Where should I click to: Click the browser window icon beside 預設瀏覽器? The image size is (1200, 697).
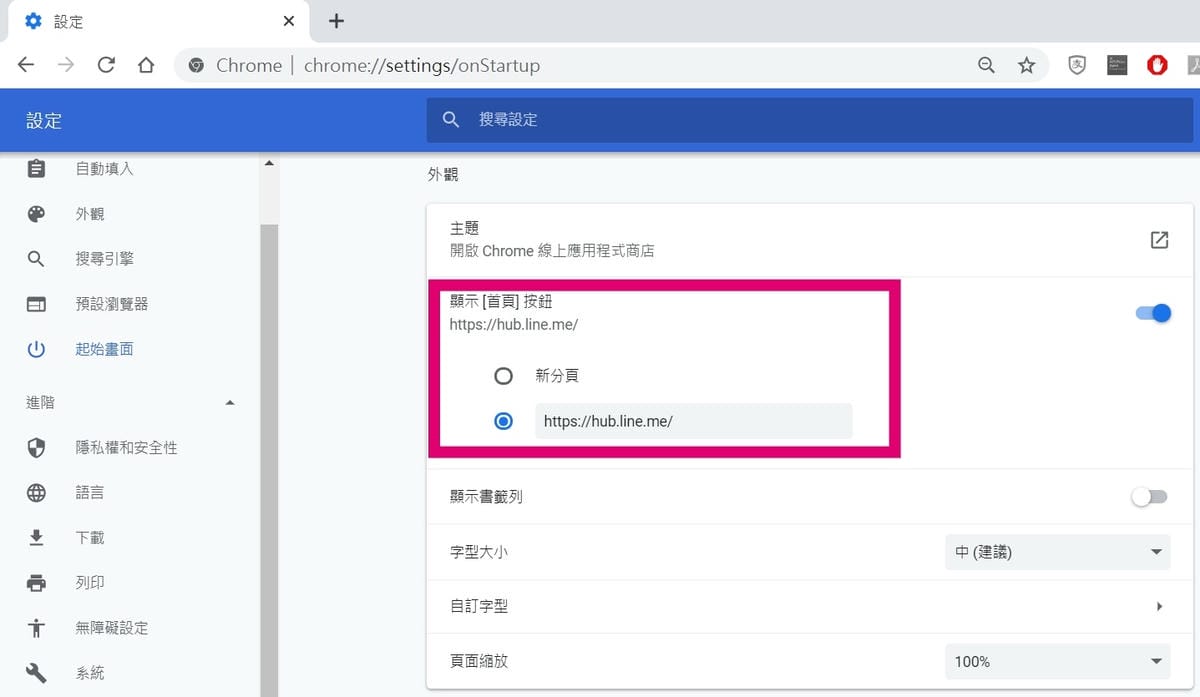pyautogui.click(x=36, y=304)
